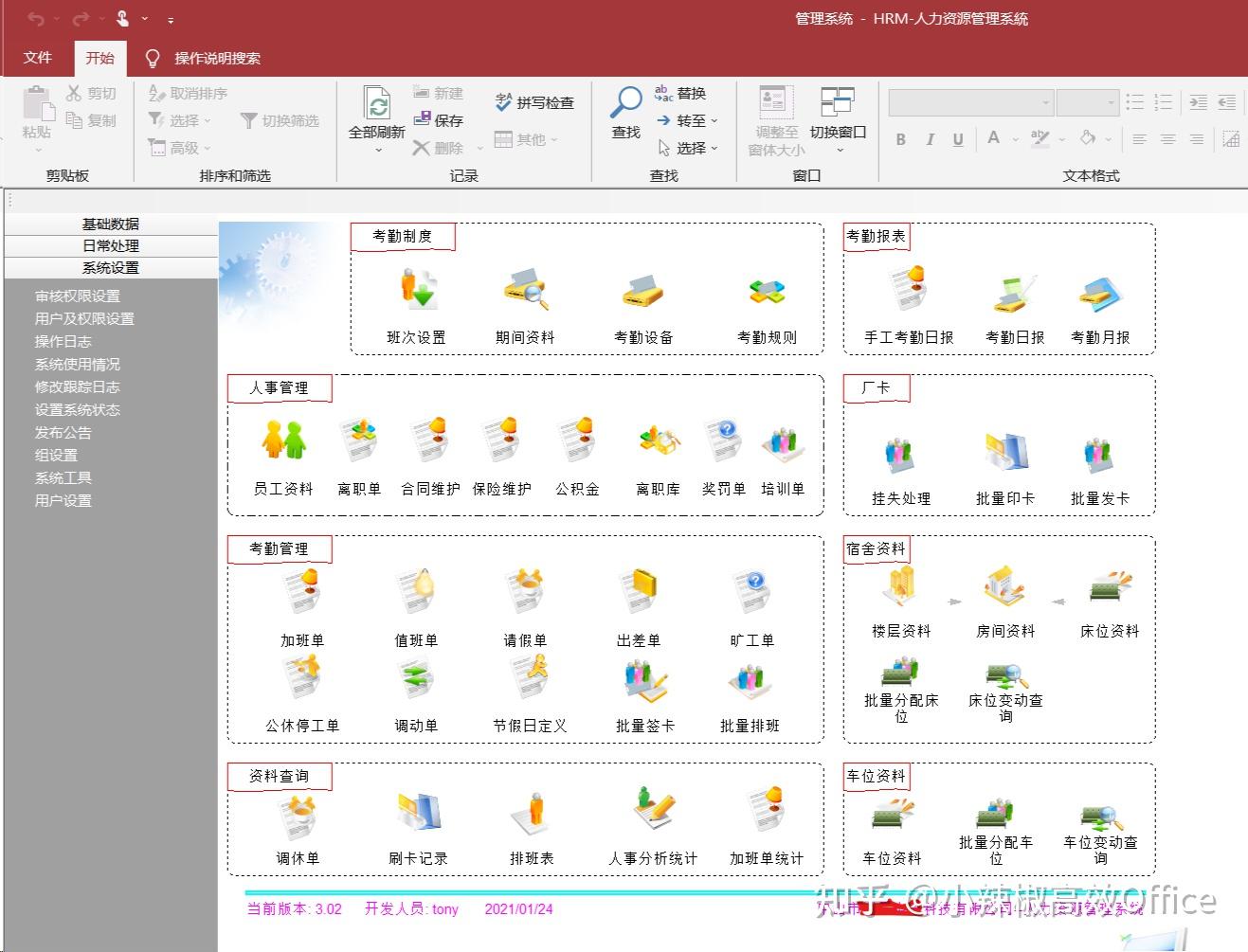1248x952 pixels.
Task: Expand the 日常处理 navigation section
Action: tap(111, 245)
